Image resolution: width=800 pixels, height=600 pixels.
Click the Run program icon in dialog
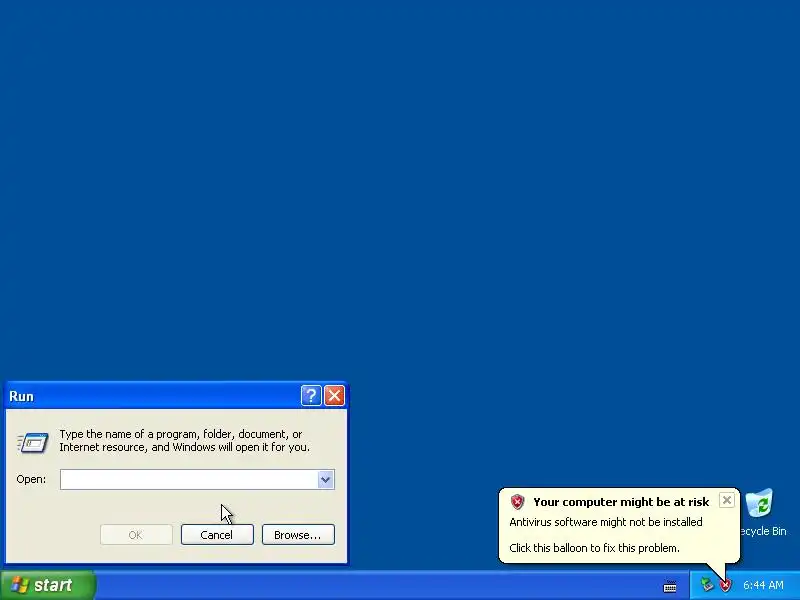click(33, 442)
